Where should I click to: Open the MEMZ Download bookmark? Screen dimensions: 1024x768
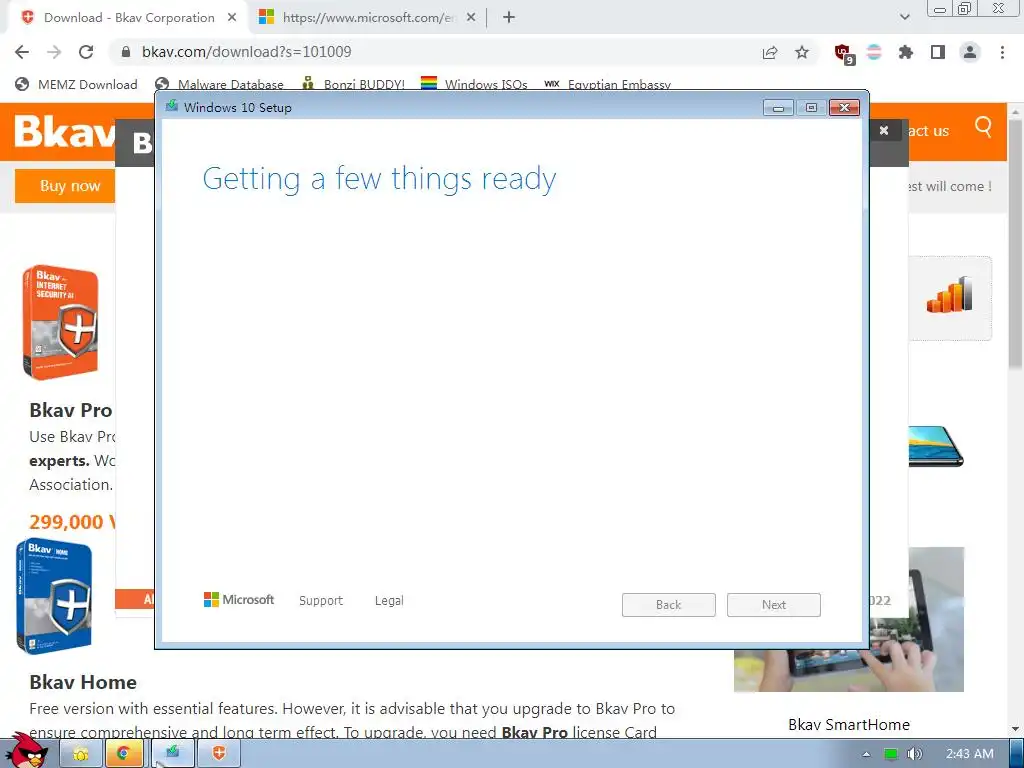76,84
